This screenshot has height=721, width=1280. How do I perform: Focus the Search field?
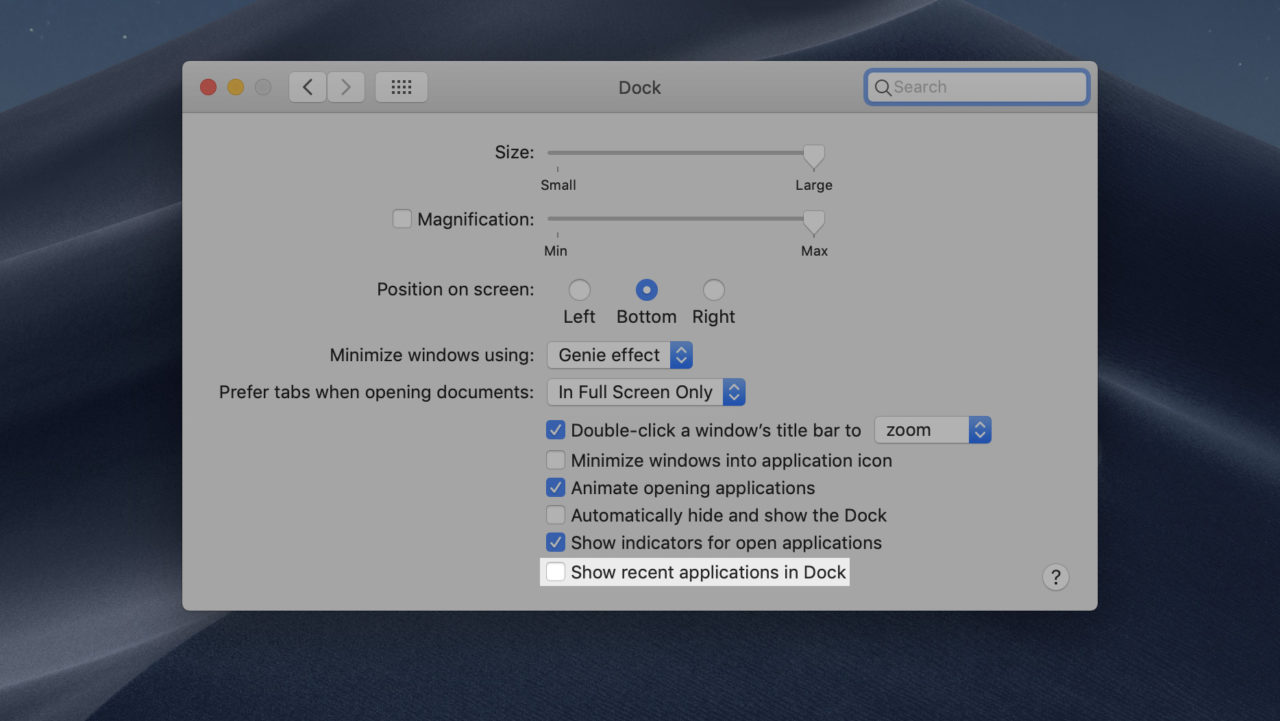coord(976,87)
